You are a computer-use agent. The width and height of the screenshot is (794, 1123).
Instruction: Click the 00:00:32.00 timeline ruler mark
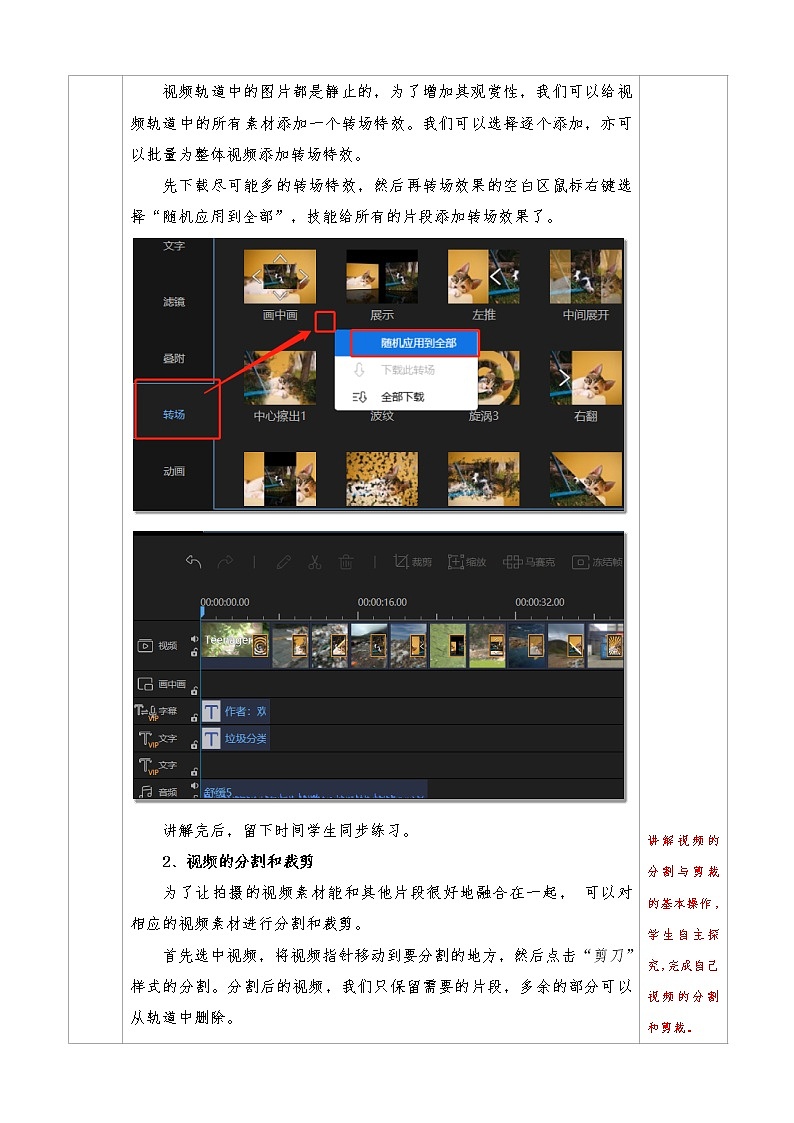pyautogui.click(x=540, y=602)
